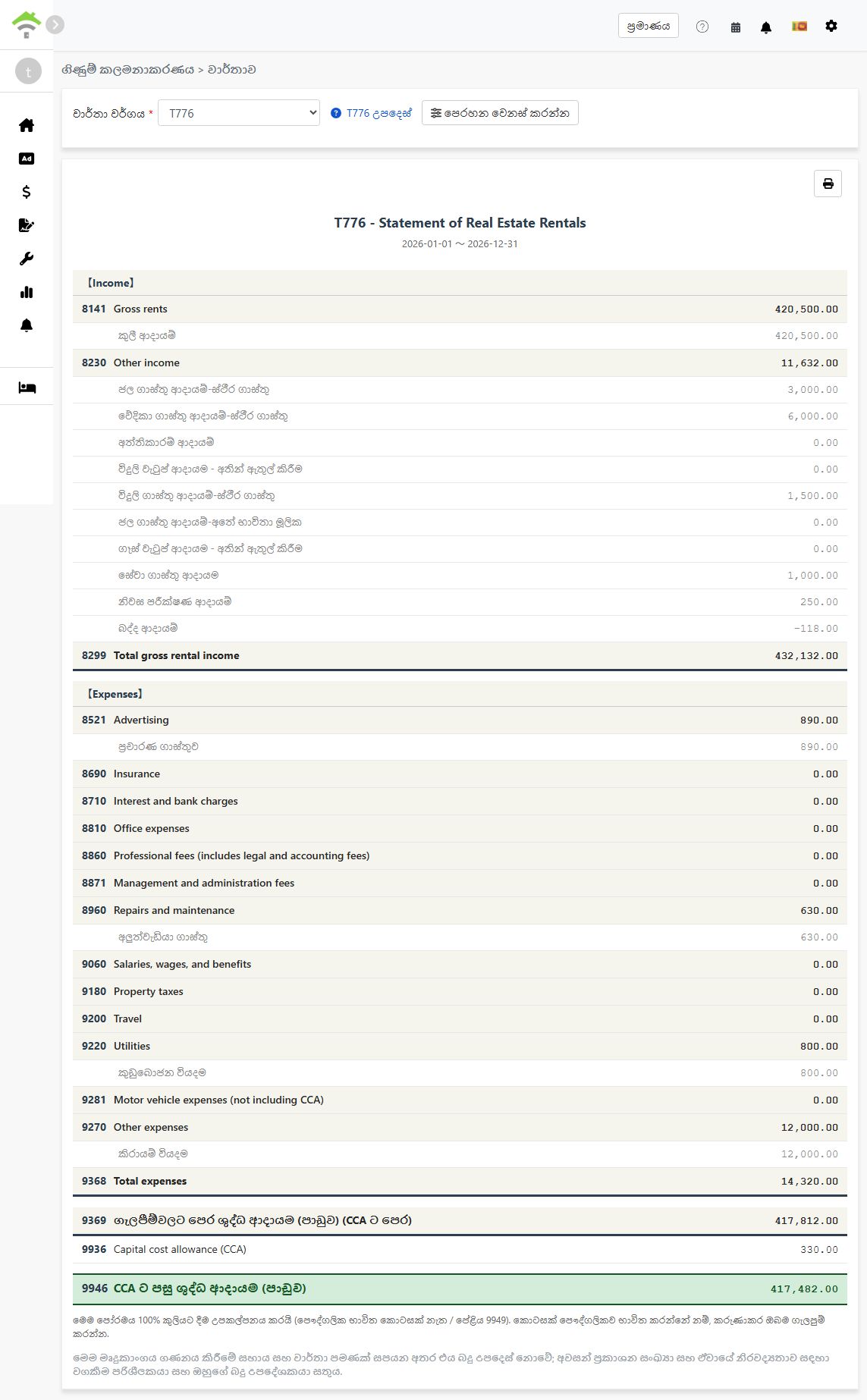This screenshot has height=1400, width=867.
Task: Print the T776 report with printer icon
Action: point(828,184)
